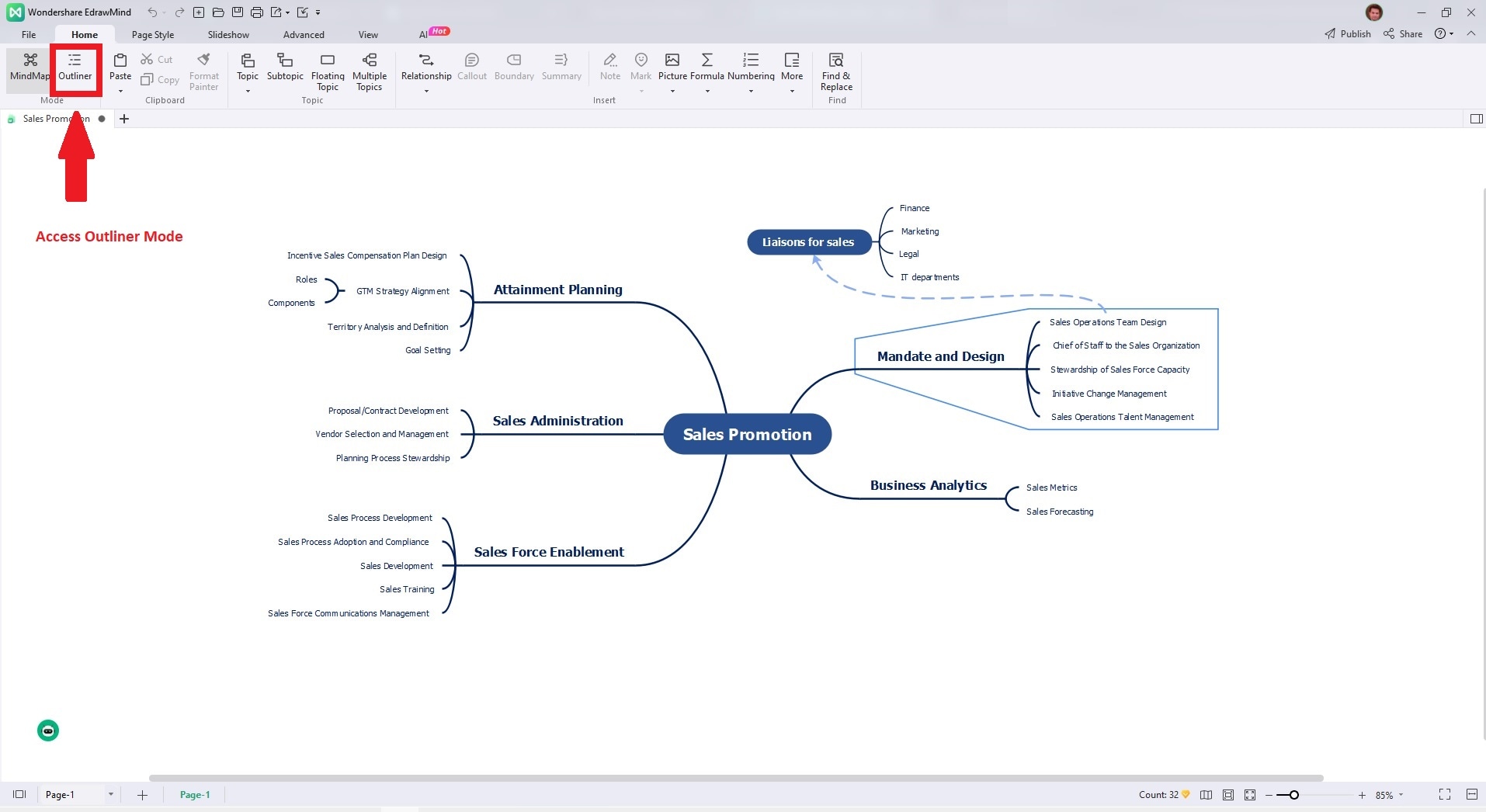The height and width of the screenshot is (812, 1486).
Task: Open the Page-1 selector dropdown
Action: click(x=111, y=794)
